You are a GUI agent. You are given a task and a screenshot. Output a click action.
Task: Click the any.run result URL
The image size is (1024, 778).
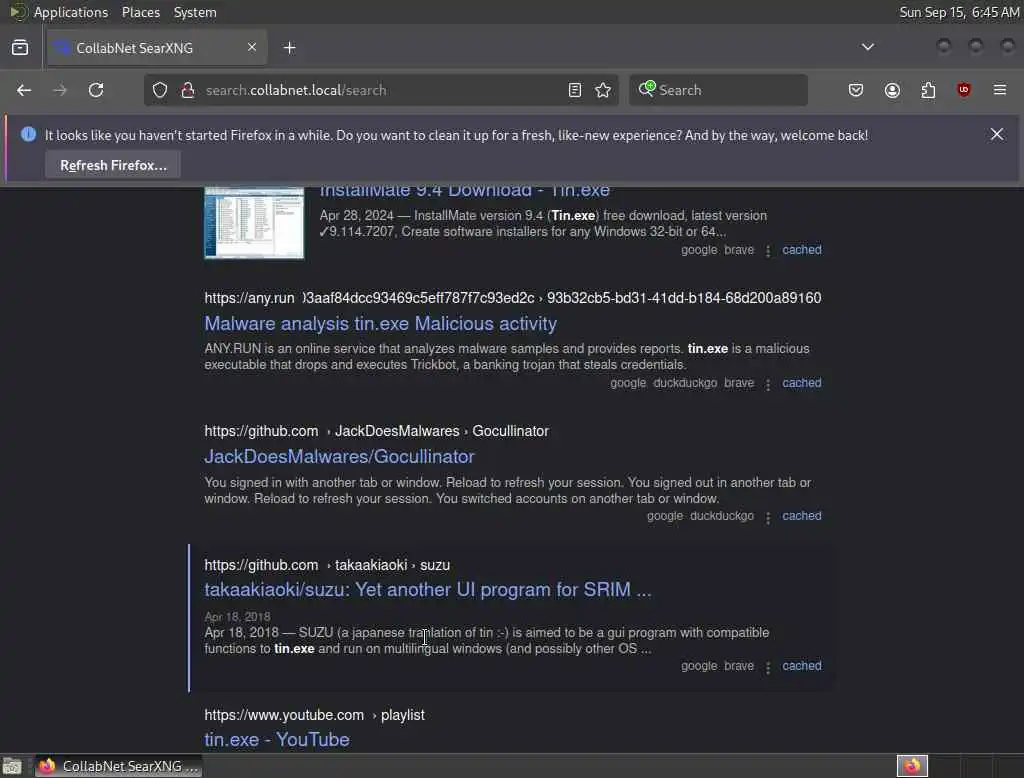click(513, 298)
